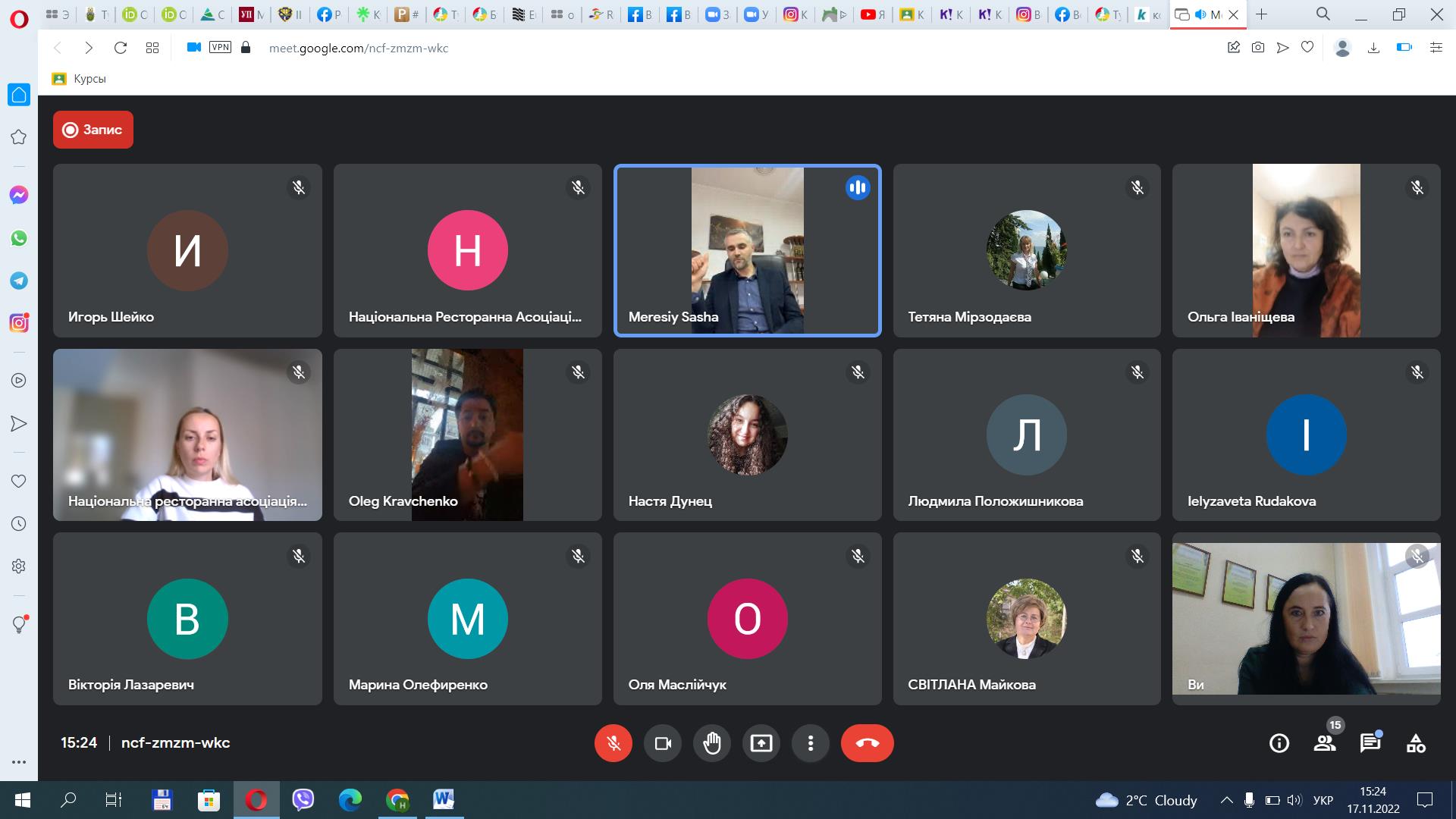Open more options three-dot menu
Image resolution: width=1456 pixels, height=819 pixels.
(x=810, y=743)
